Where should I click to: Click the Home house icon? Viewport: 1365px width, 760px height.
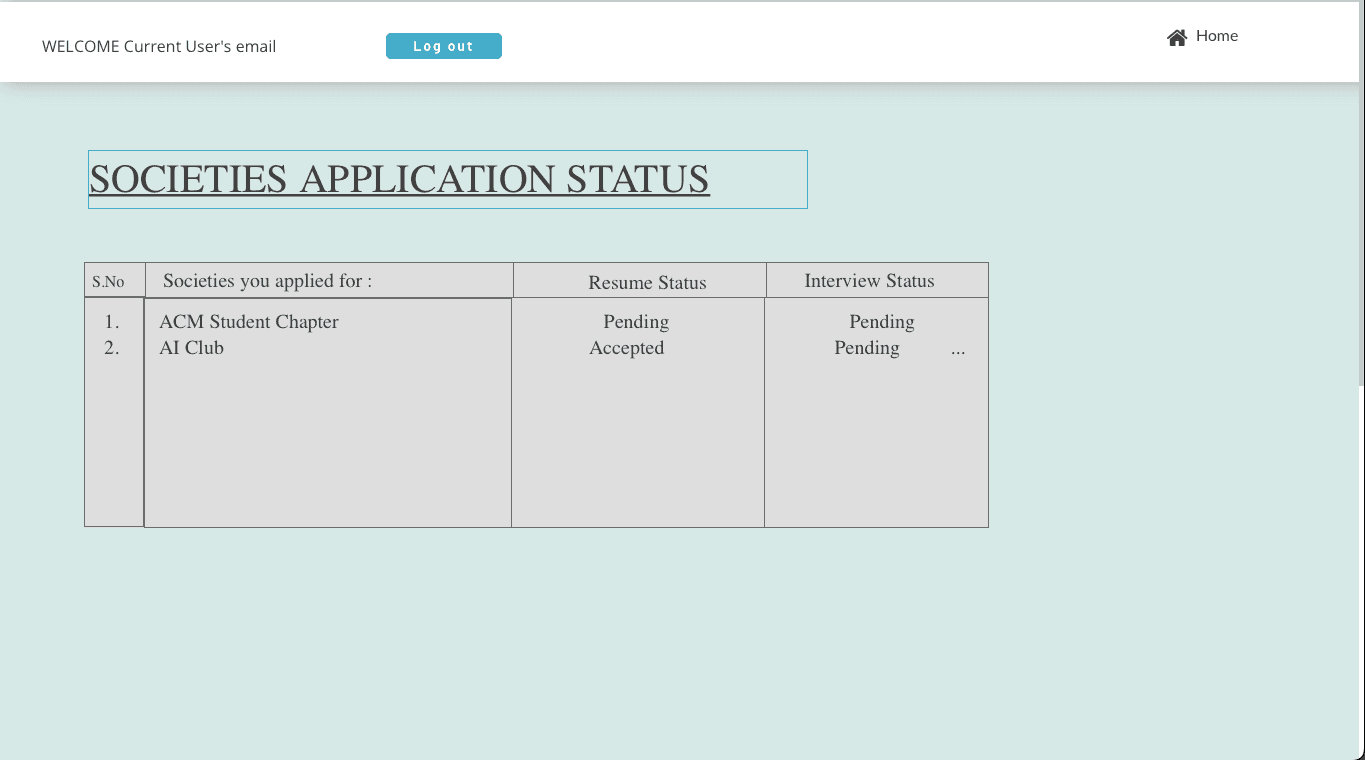click(1177, 38)
